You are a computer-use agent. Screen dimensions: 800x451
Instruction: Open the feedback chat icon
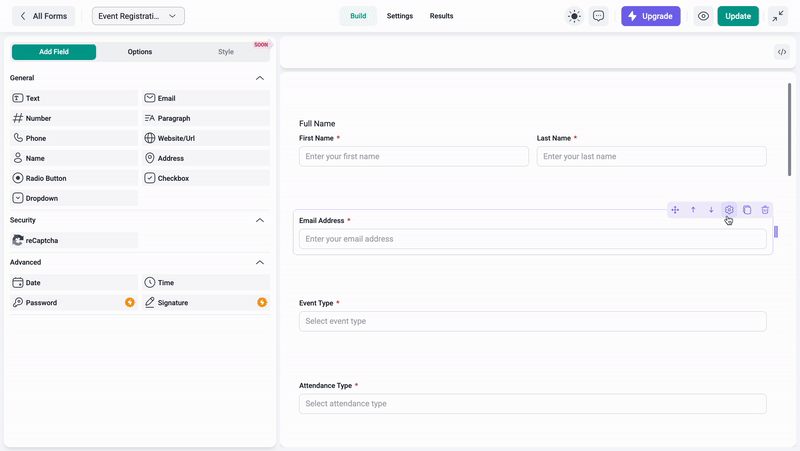(x=598, y=16)
